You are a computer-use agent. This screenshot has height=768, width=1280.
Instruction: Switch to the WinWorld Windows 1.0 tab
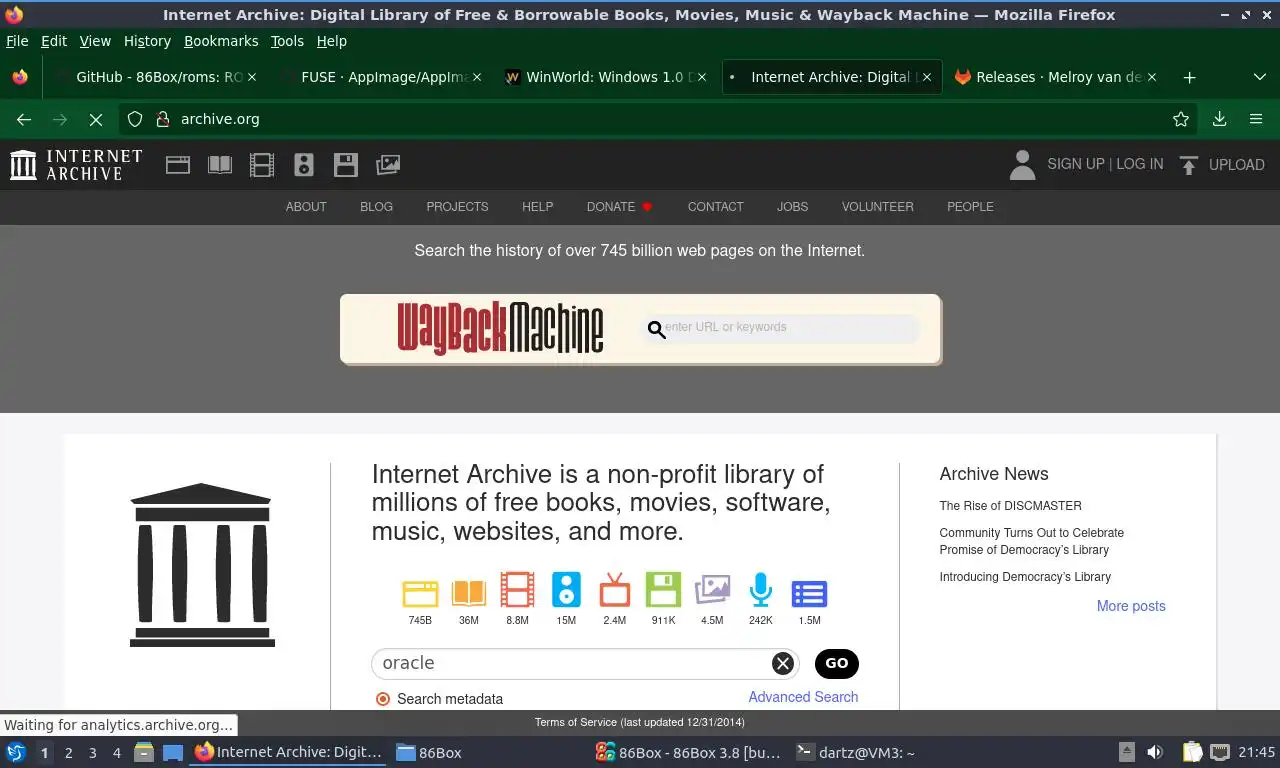605,77
